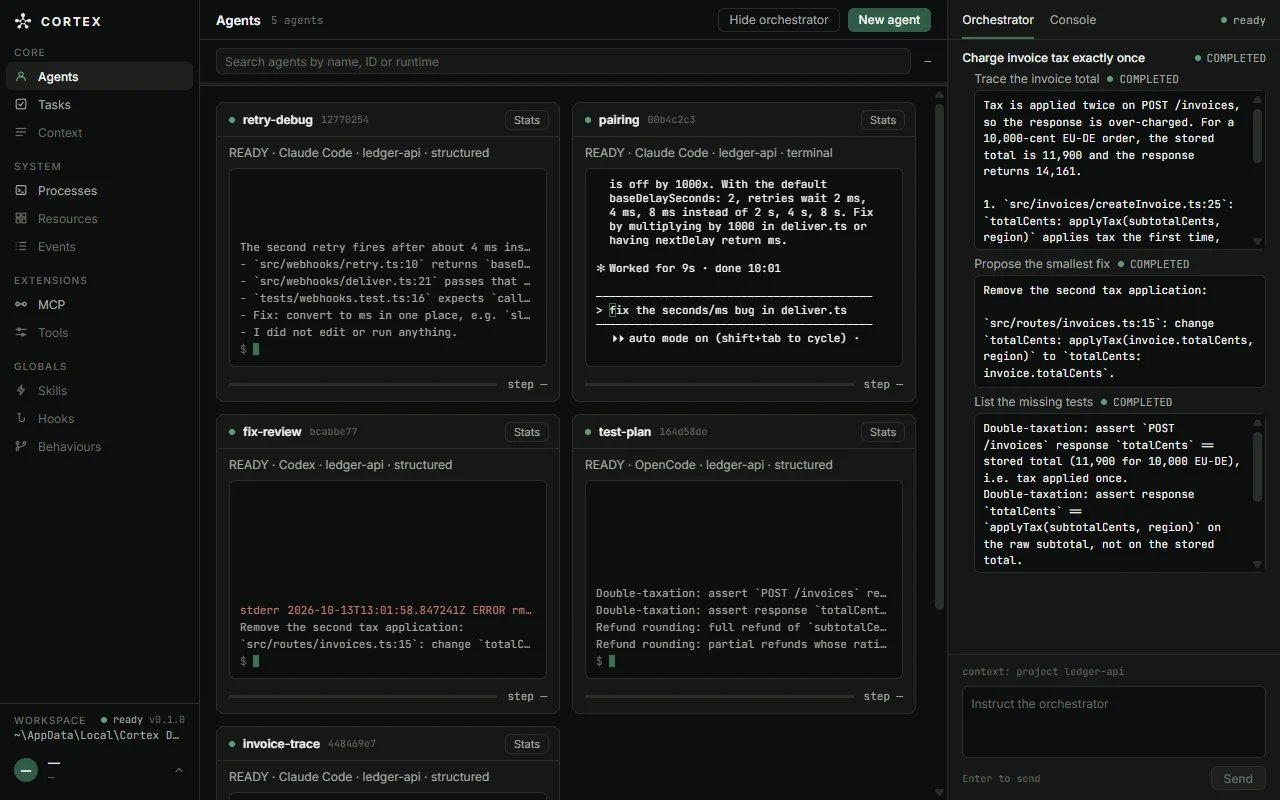Viewport: 1280px width, 800px height.
Task: Switch to the Orchestrator tab
Action: [x=998, y=19]
